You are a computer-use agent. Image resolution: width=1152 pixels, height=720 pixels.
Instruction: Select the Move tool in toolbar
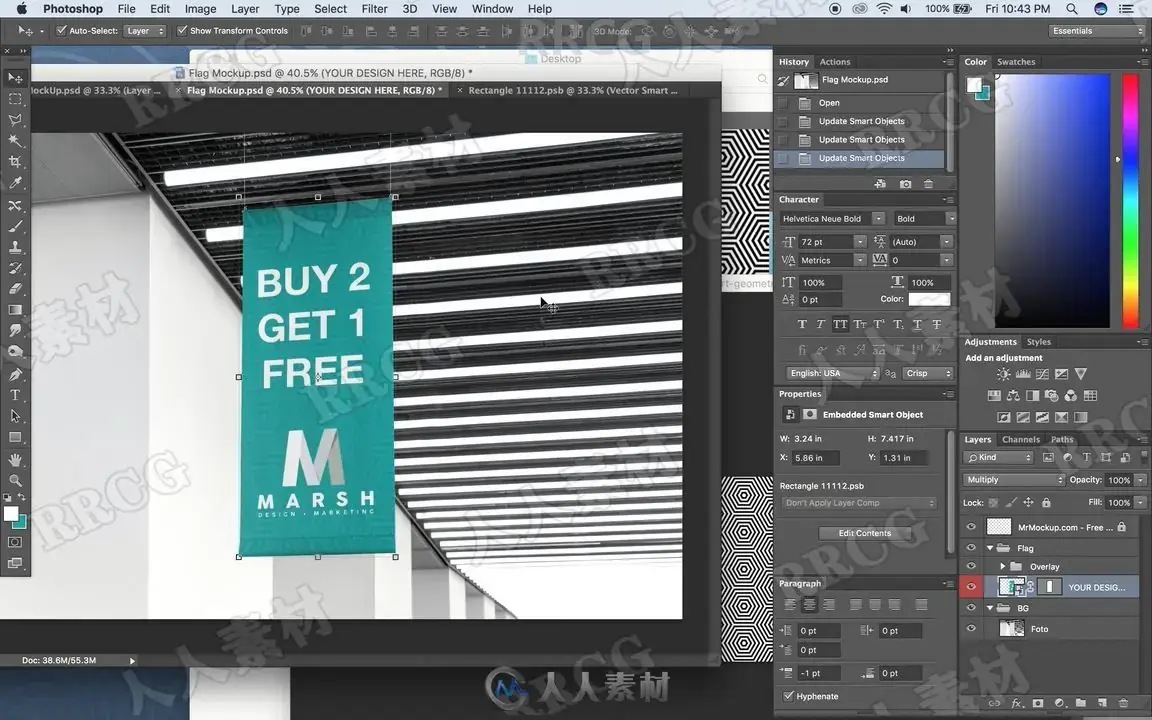[x=15, y=77]
